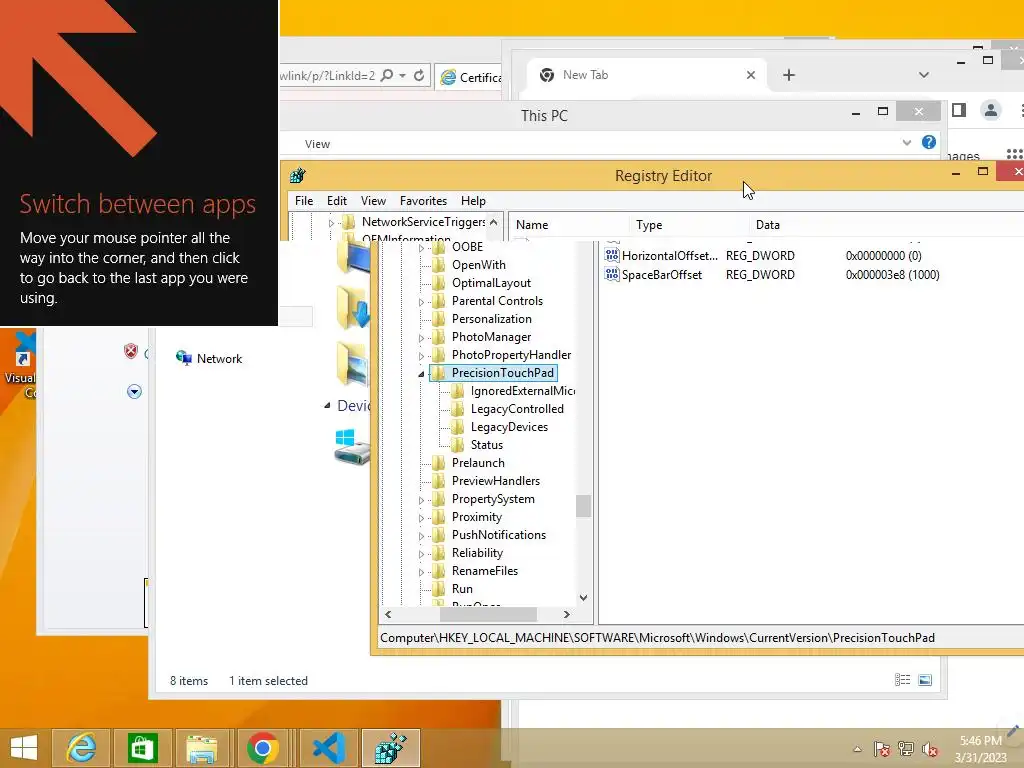Open File Explorer from the taskbar
Screen dimensions: 1024x768
(x=202, y=748)
